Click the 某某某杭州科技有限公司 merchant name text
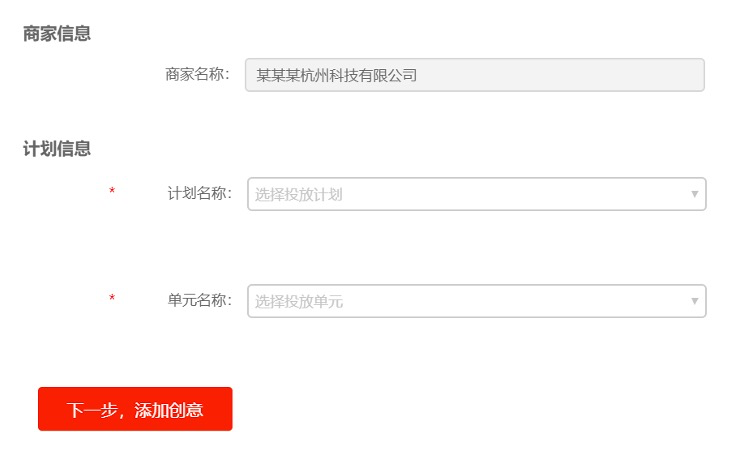 [x=336, y=75]
